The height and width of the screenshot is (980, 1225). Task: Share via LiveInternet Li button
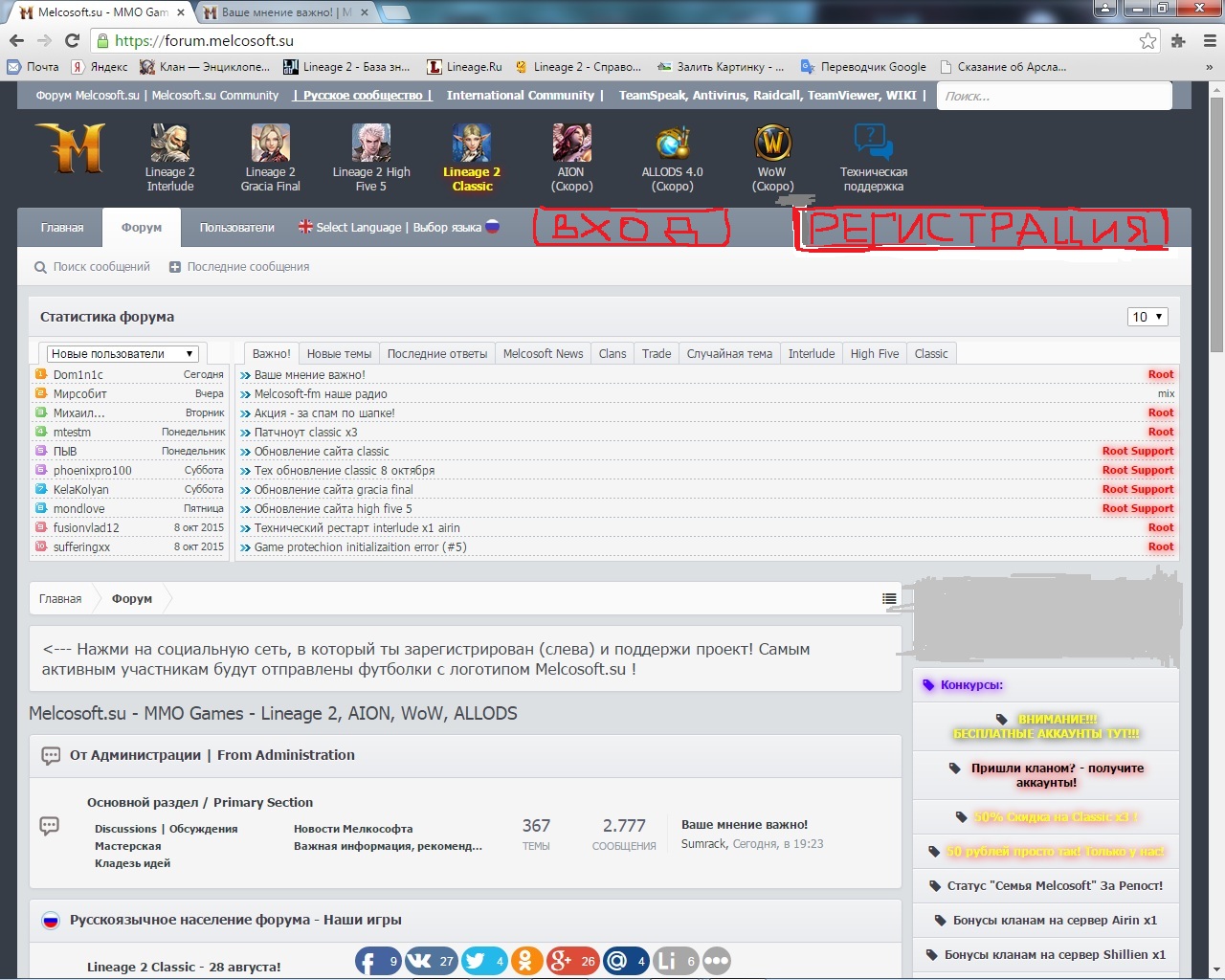click(677, 961)
